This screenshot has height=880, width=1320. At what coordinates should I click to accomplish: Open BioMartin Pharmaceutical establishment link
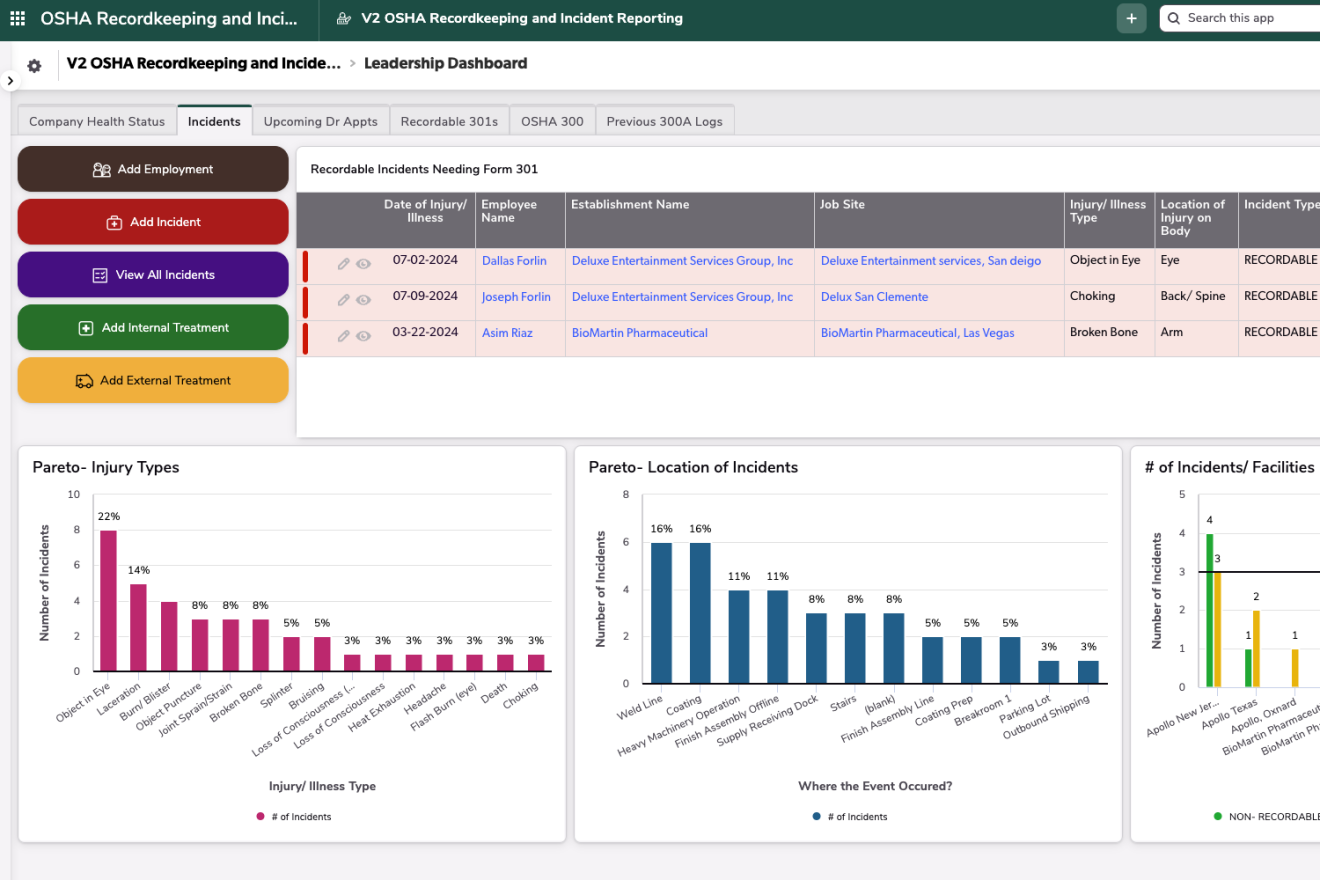pos(639,333)
